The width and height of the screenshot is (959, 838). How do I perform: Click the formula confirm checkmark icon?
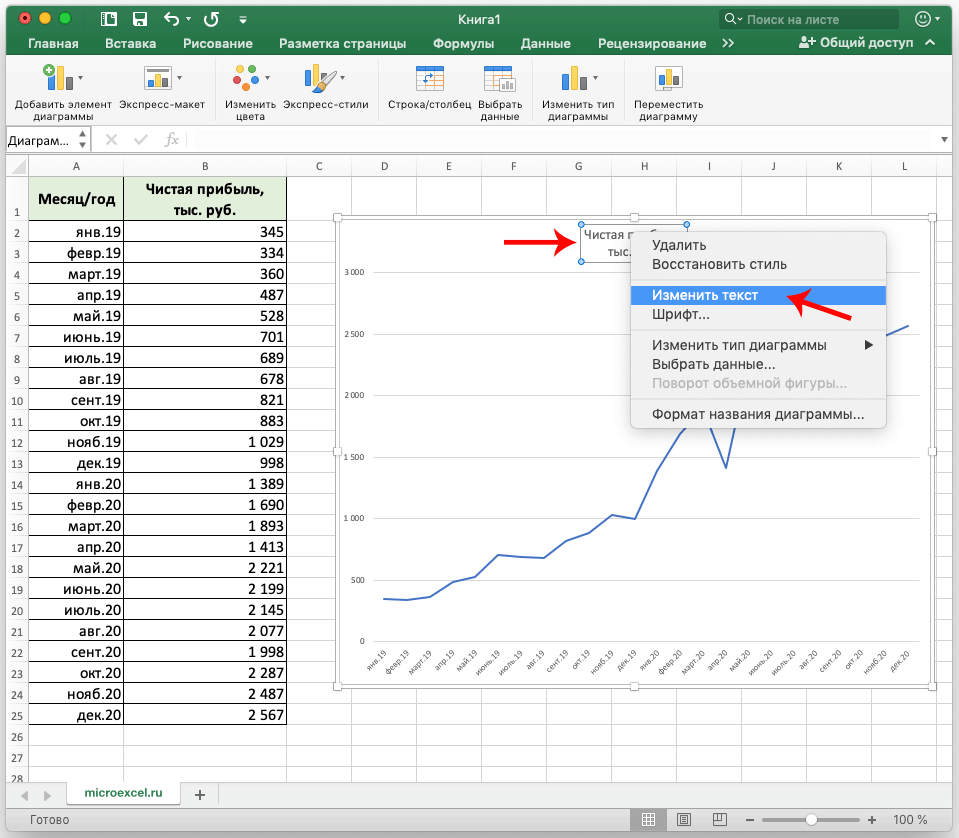(141, 140)
